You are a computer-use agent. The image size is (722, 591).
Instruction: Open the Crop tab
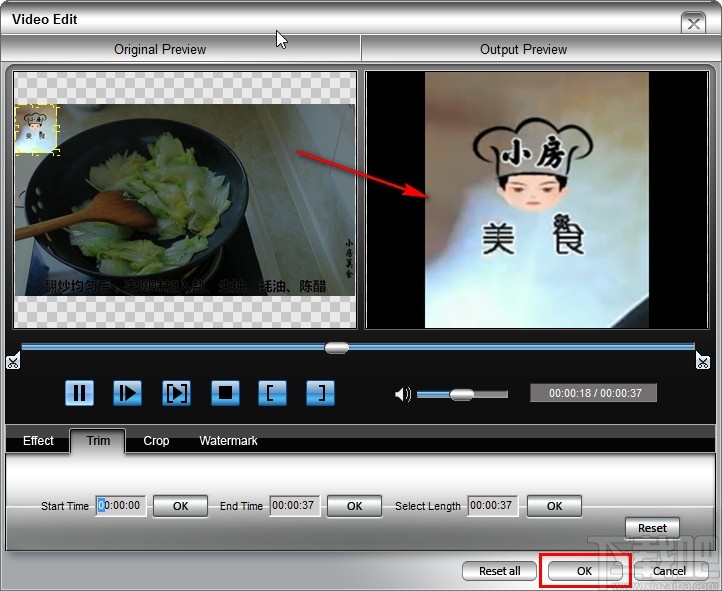[x=156, y=441]
